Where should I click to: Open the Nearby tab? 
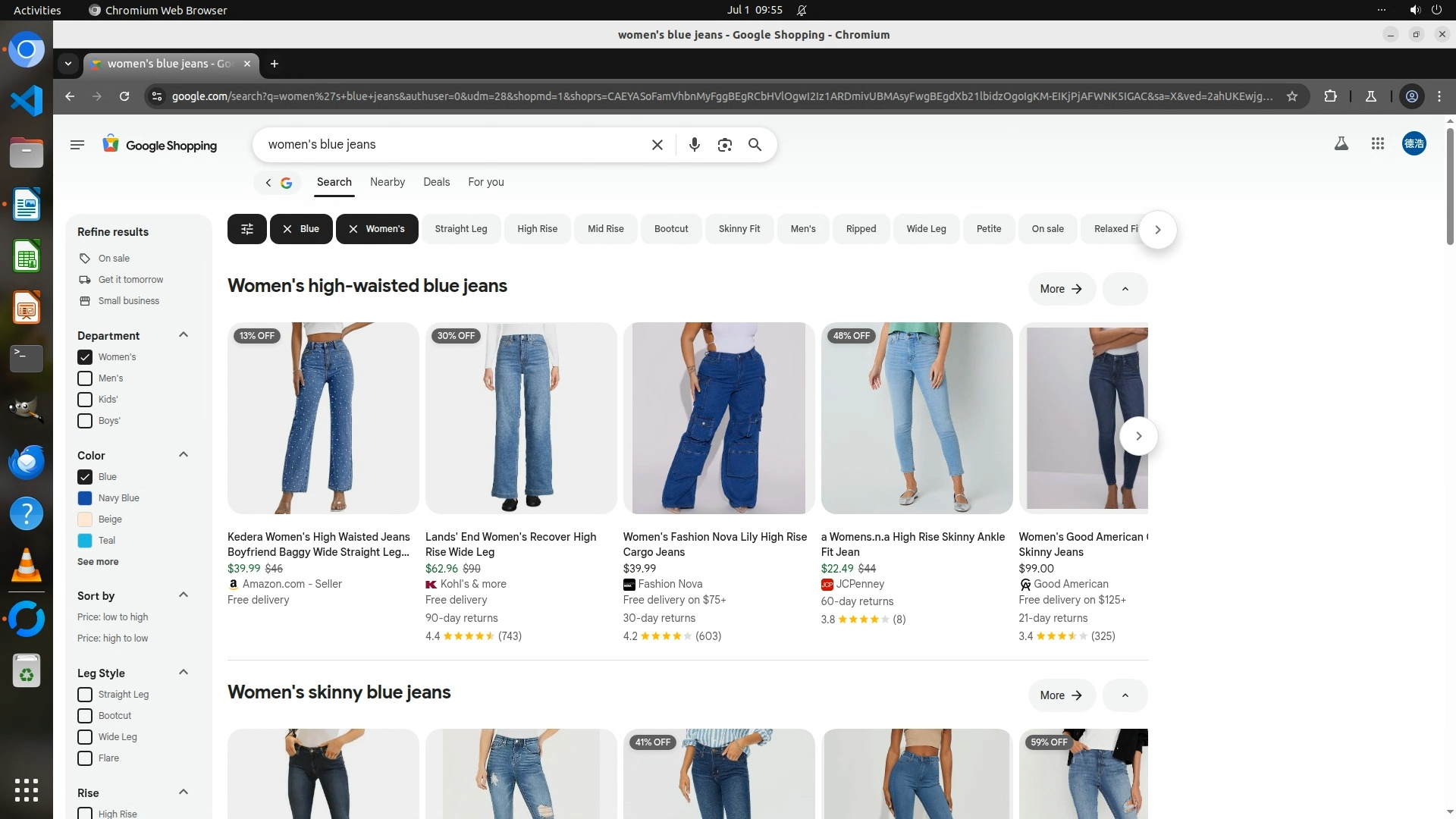tap(387, 182)
